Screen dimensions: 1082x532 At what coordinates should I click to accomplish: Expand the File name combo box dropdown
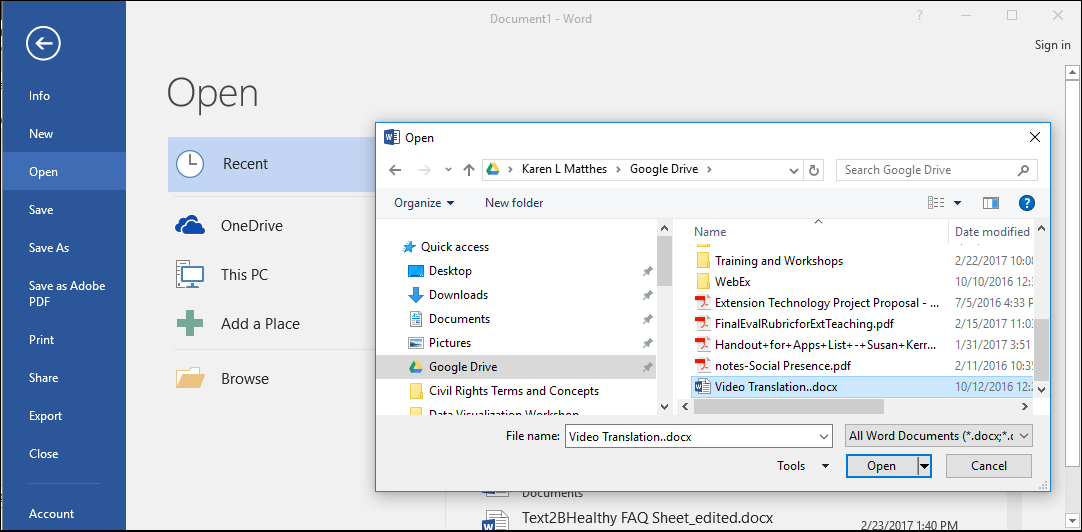823,437
